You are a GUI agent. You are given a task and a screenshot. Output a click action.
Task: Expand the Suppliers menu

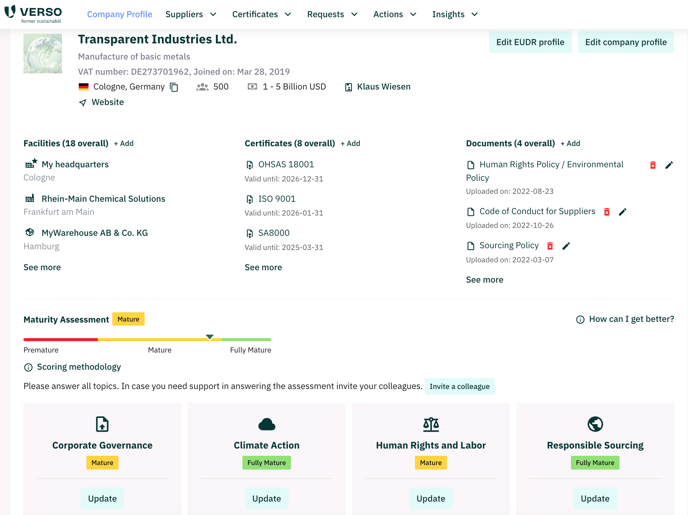tap(191, 14)
